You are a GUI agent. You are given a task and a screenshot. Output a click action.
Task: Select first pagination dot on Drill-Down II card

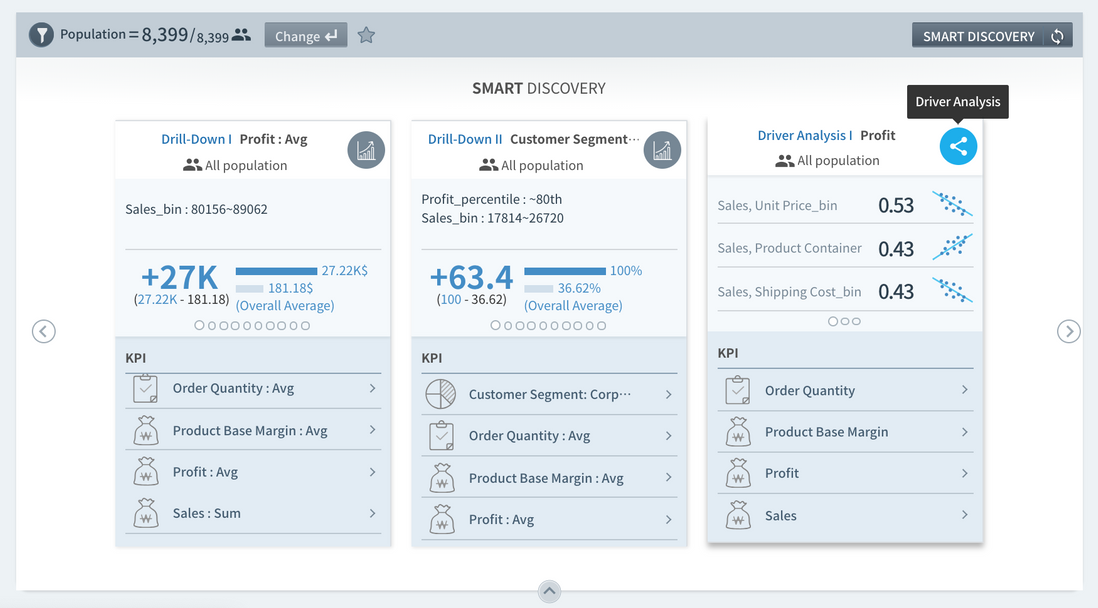496,325
